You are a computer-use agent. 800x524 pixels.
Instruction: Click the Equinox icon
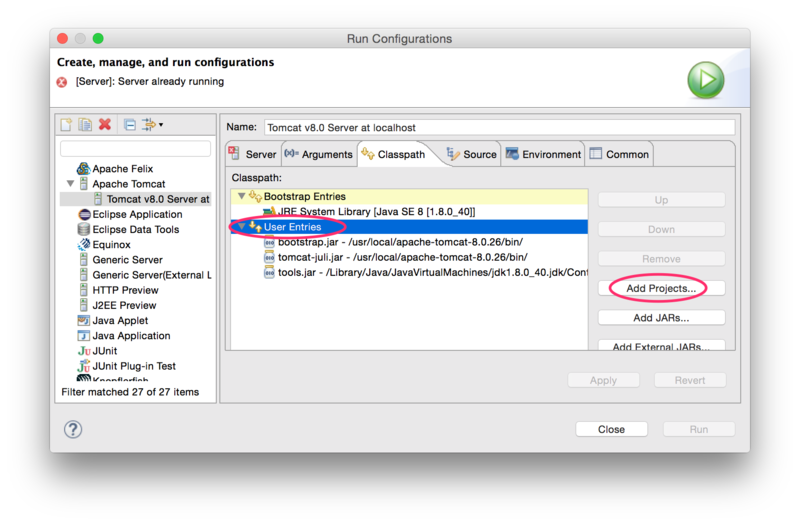pyautogui.click(x=84, y=244)
